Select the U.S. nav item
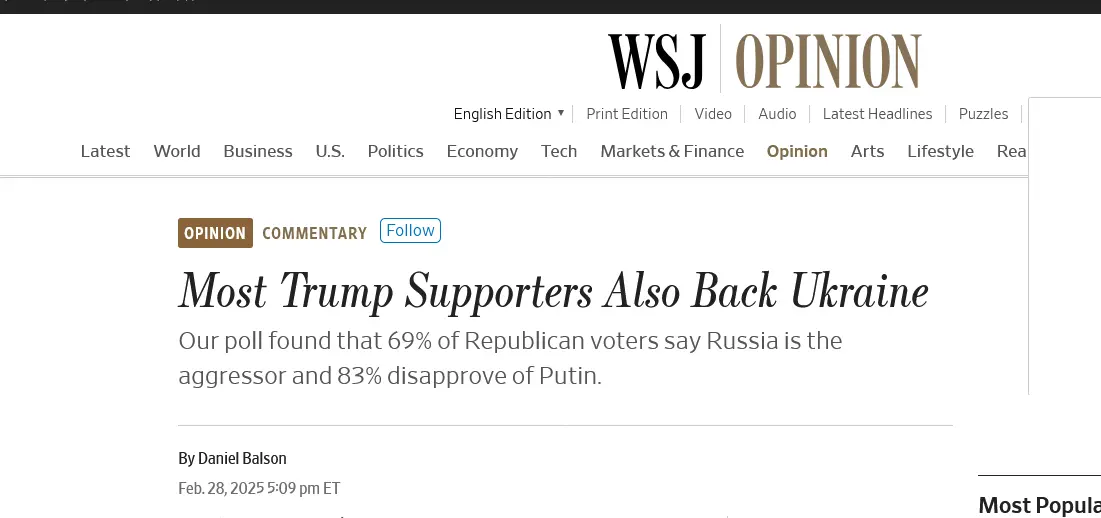 click(x=330, y=151)
